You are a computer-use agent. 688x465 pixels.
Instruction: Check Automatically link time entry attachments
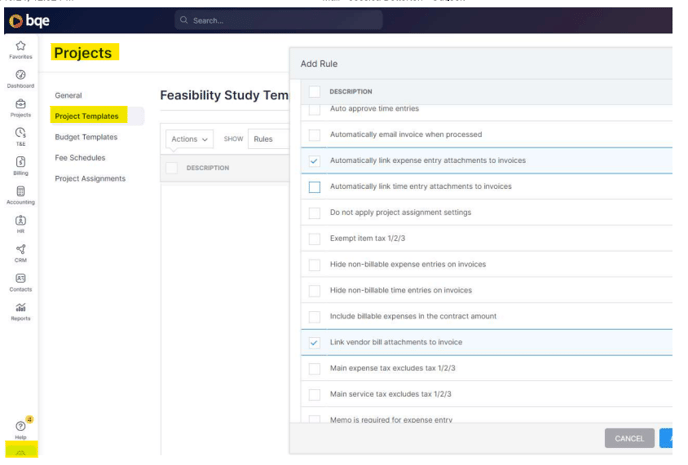315,187
